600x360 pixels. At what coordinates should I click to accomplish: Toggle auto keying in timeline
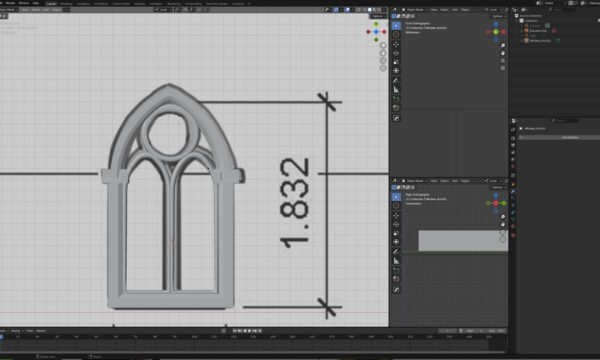click(x=223, y=331)
